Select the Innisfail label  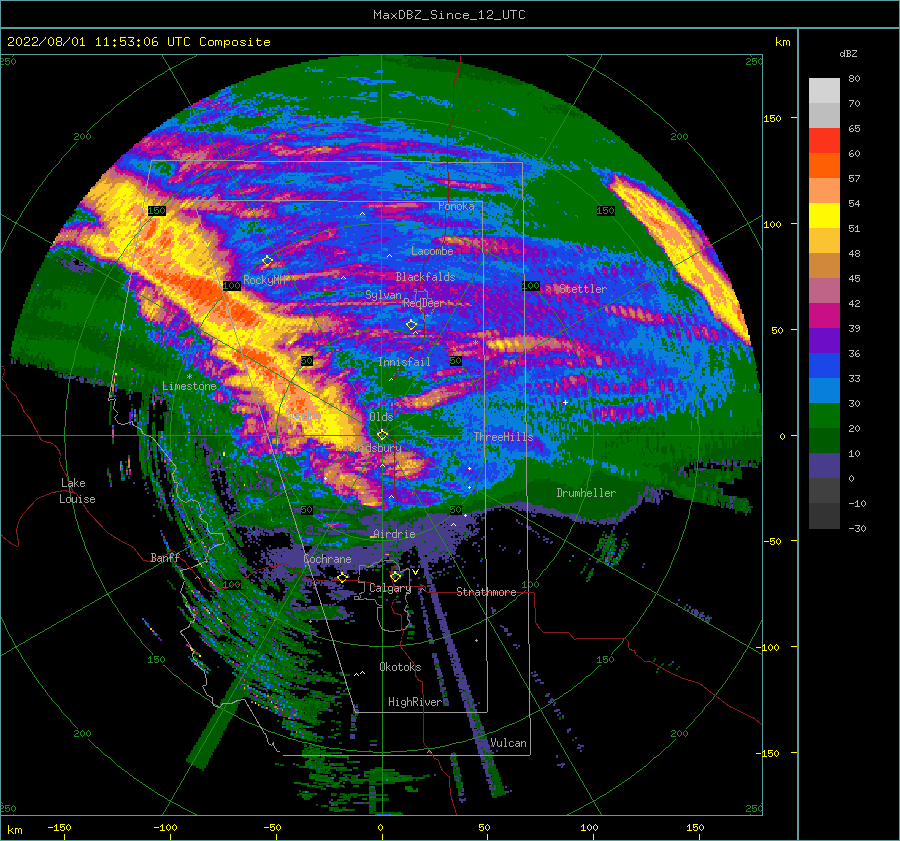click(404, 362)
